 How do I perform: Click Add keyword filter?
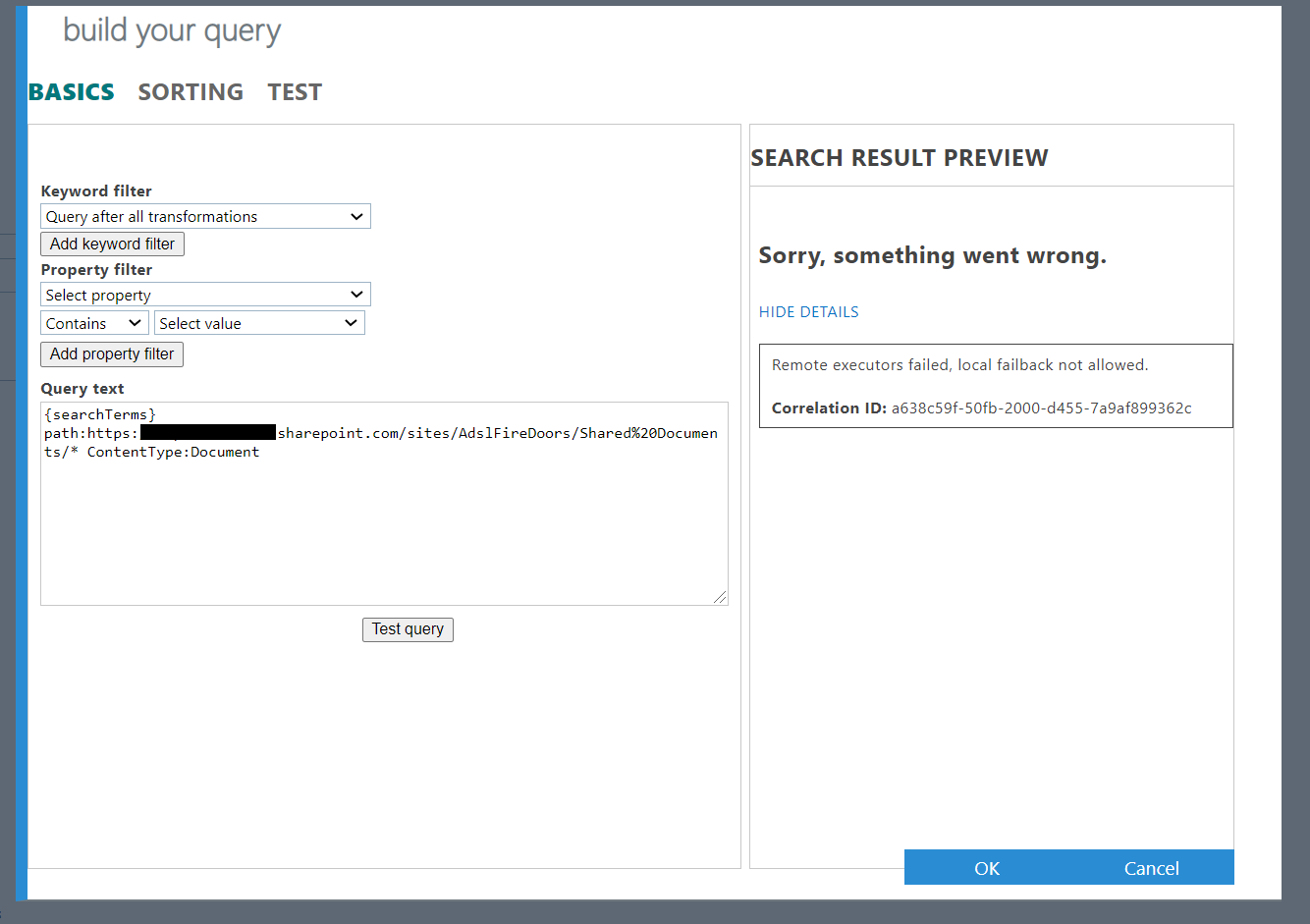coord(112,244)
